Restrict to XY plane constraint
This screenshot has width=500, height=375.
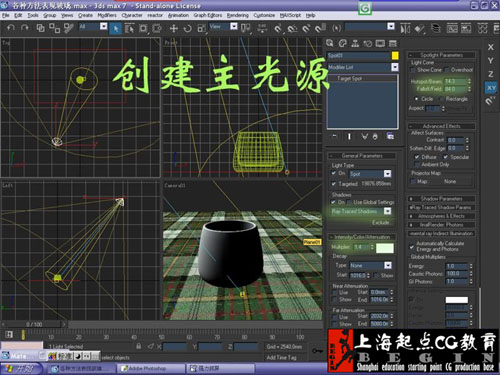pyautogui.click(x=491, y=88)
